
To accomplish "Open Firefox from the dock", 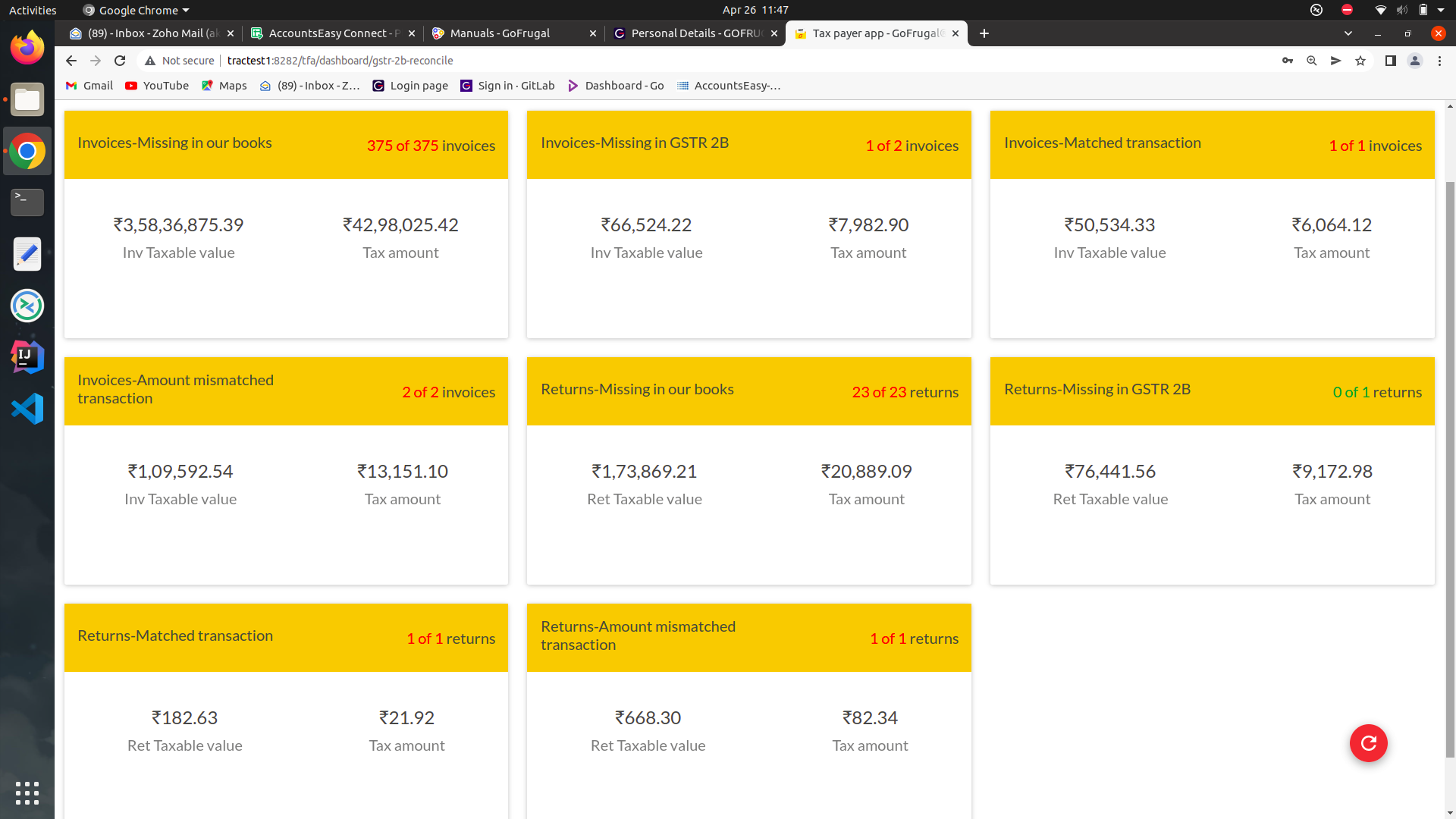I will tap(27, 48).
